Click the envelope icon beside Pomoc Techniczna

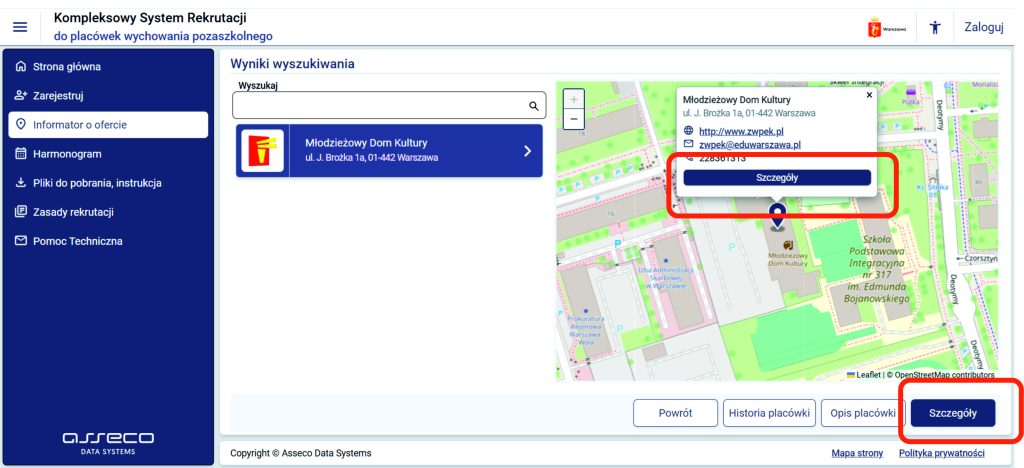click(x=20, y=241)
